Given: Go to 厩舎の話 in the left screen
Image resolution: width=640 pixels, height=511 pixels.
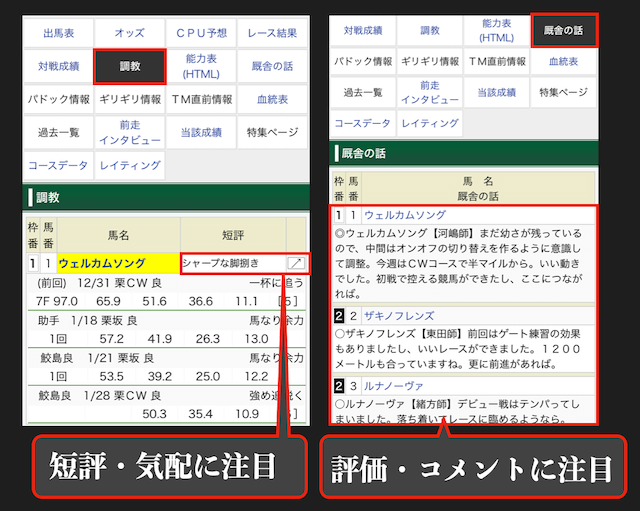Looking at the screenshot, I should [x=272, y=66].
